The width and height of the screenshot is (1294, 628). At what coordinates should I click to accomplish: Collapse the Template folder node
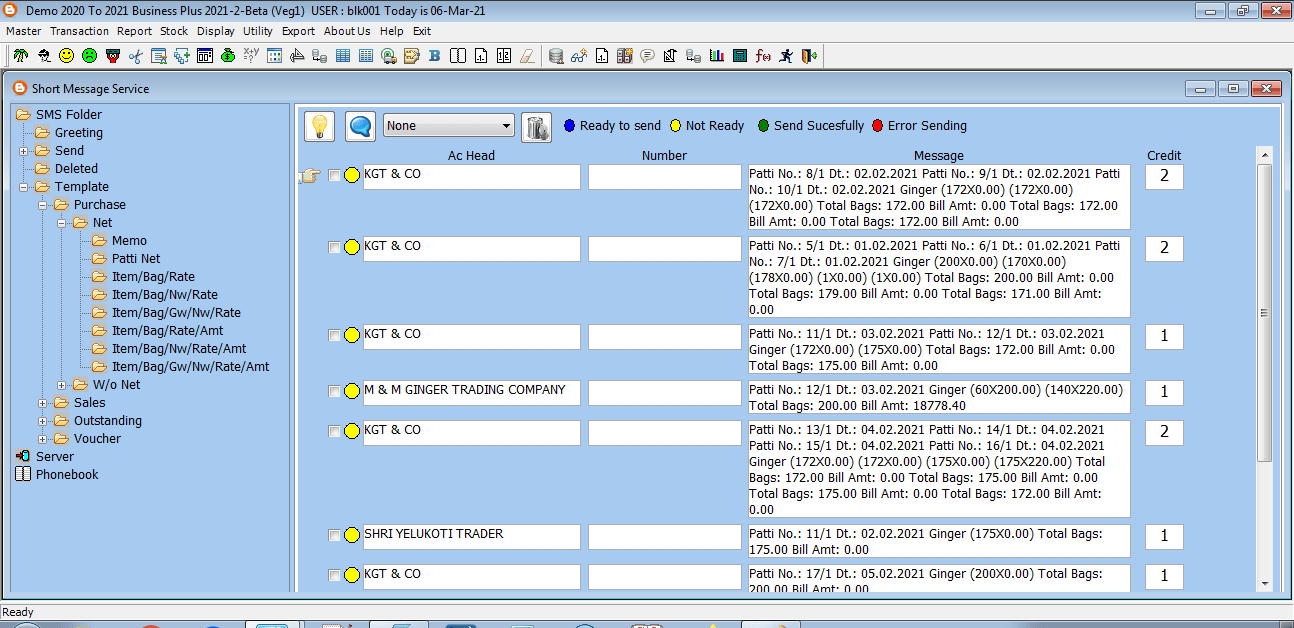point(24,187)
